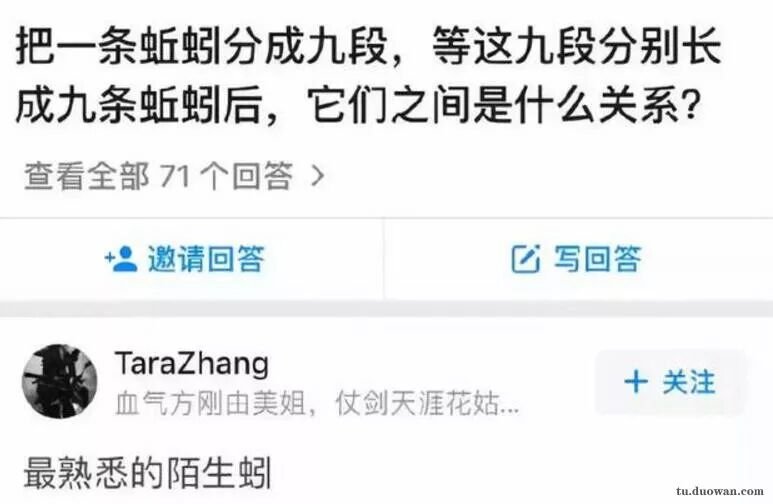Follow TaraZhang with the 关注 button
The width and height of the screenshot is (773, 504).
(670, 382)
